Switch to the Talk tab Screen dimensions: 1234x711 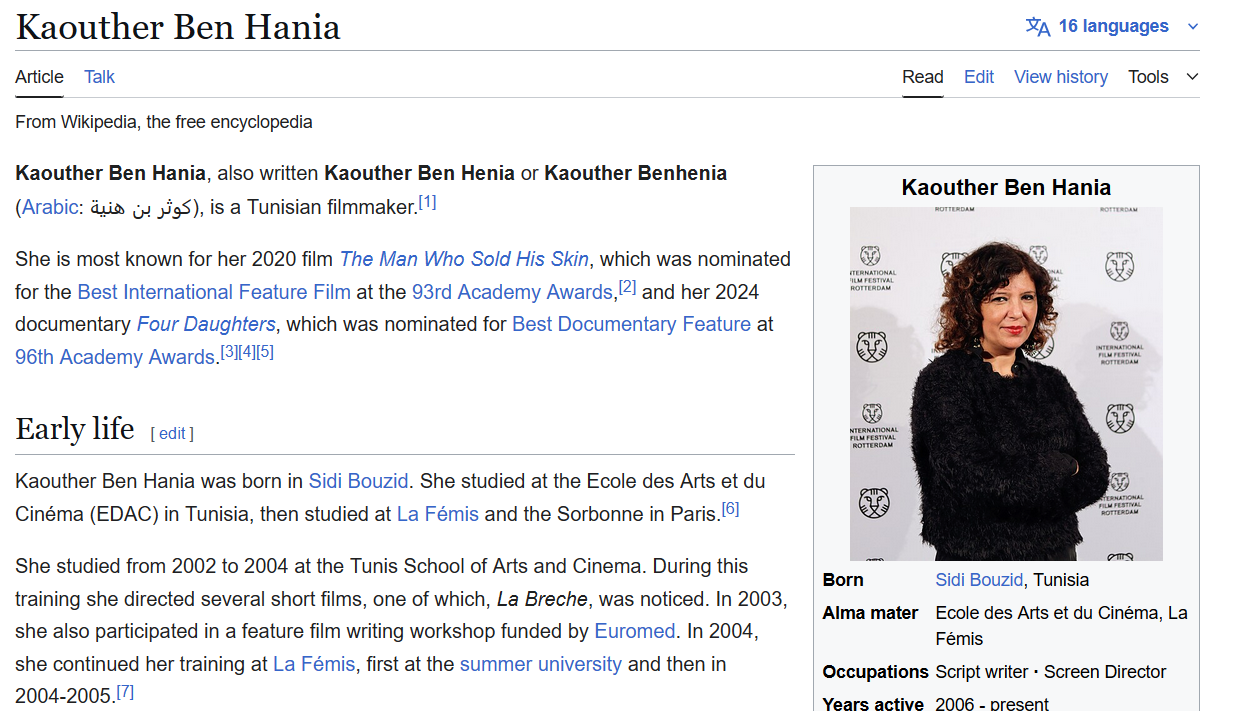click(x=99, y=77)
